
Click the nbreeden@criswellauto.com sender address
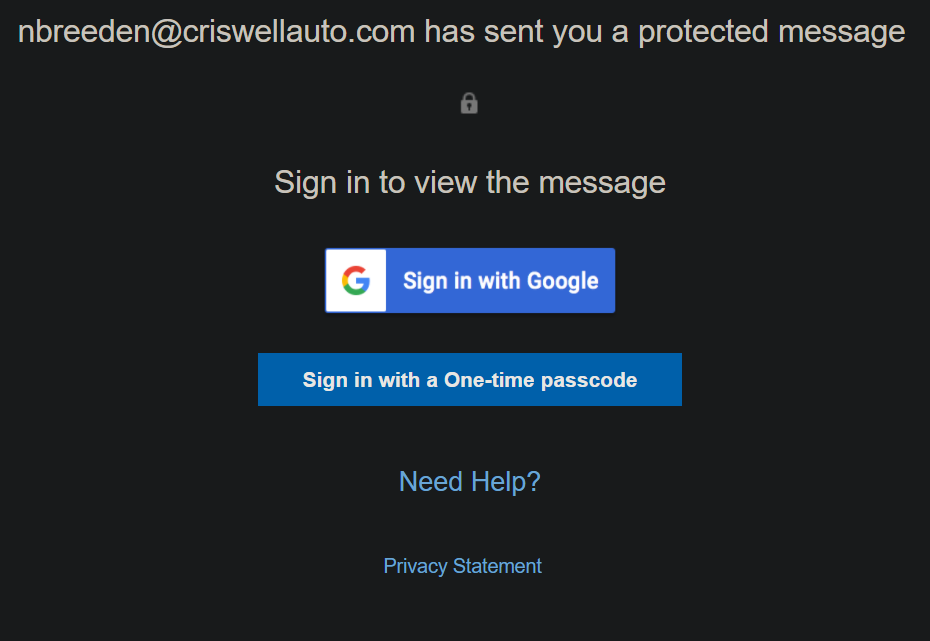tap(216, 31)
